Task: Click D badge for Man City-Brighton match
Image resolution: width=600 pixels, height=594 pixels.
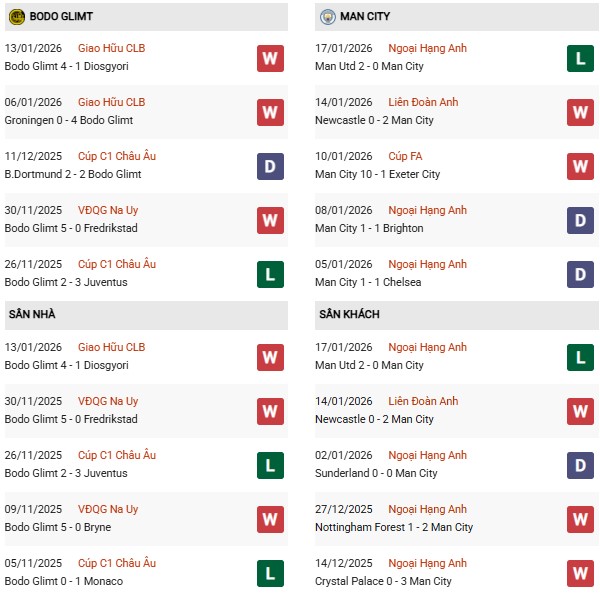Action: (580, 220)
